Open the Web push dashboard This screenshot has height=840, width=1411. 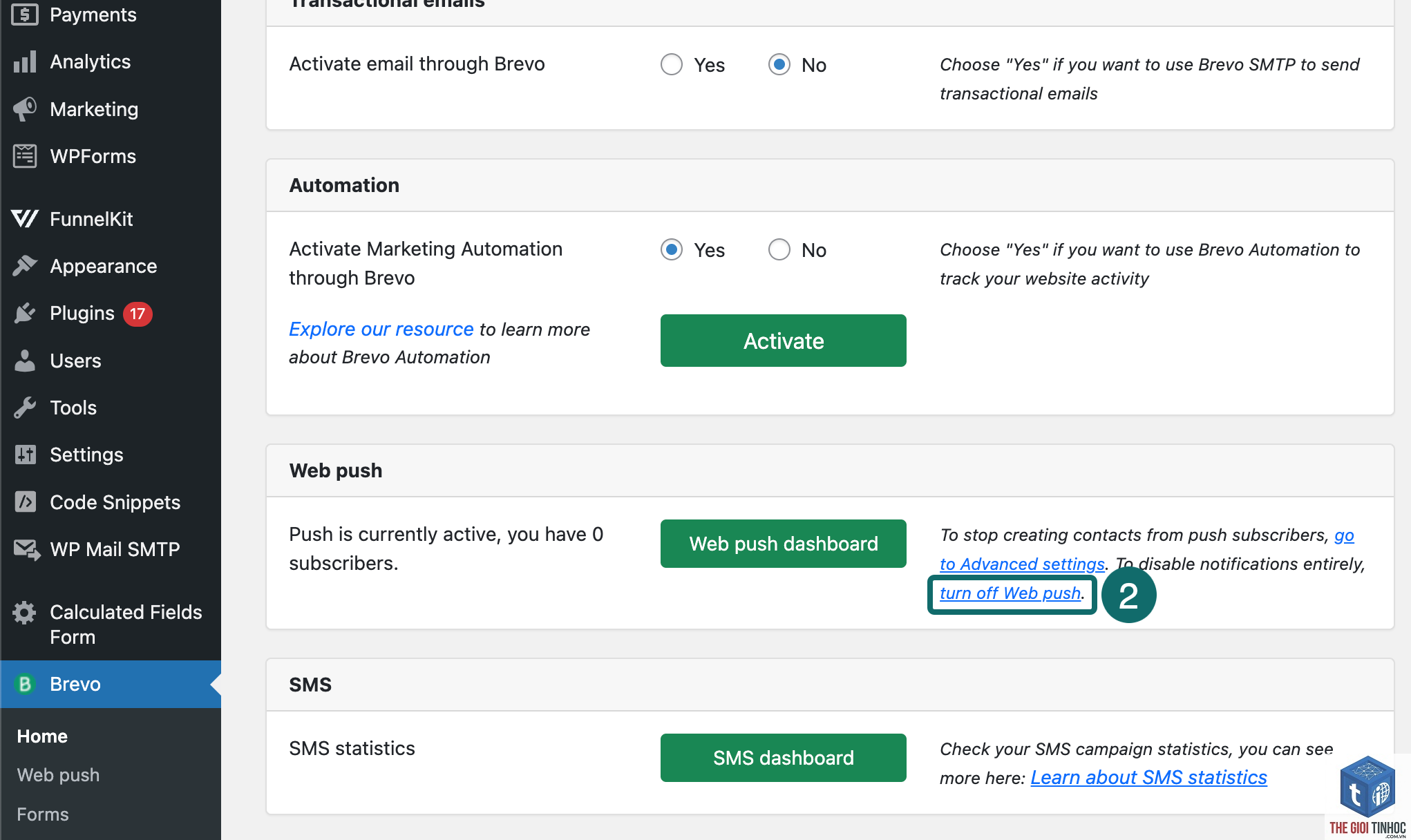tap(783, 544)
